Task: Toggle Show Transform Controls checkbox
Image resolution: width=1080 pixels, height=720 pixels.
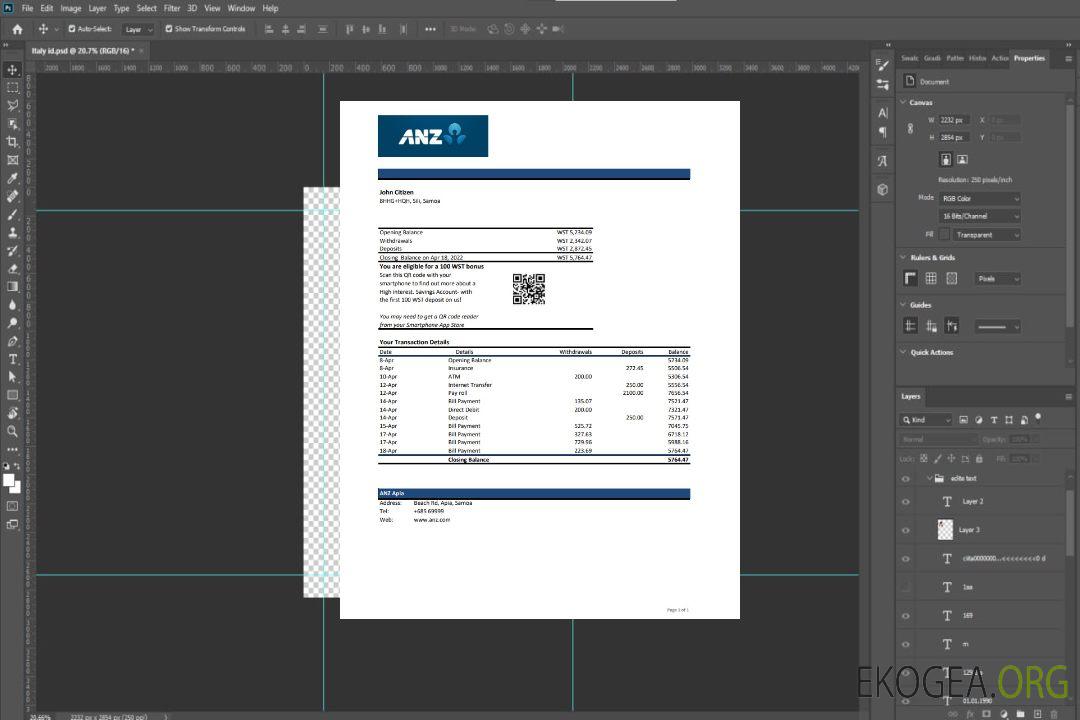Action: [169, 29]
